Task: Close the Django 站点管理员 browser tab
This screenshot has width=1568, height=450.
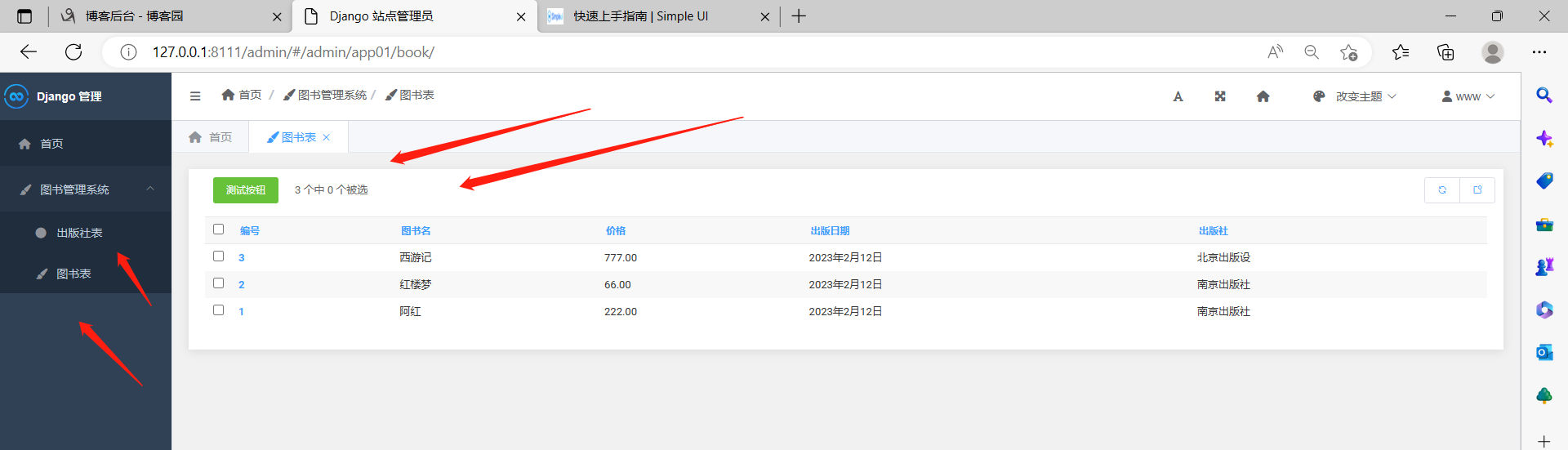Action: coord(521,16)
